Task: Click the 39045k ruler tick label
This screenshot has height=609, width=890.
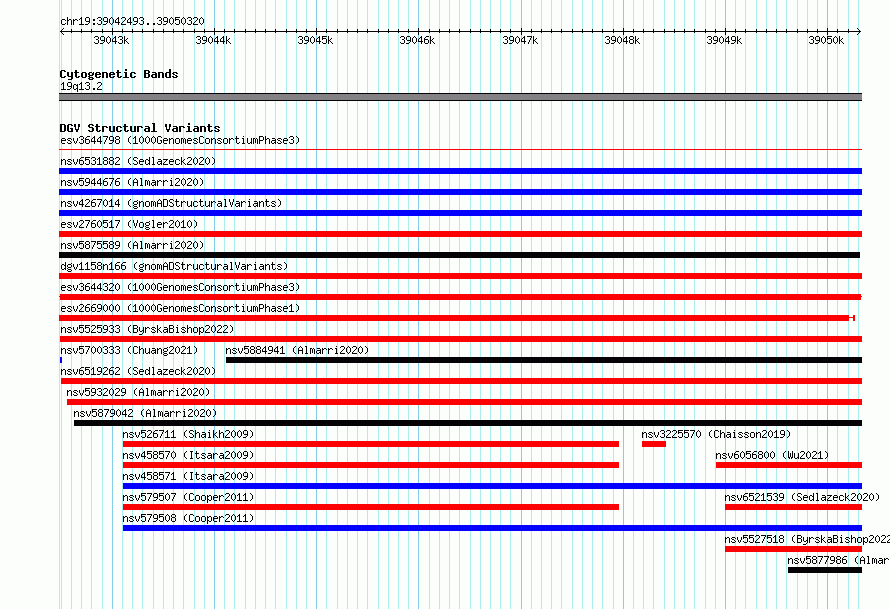Action: click(315, 40)
